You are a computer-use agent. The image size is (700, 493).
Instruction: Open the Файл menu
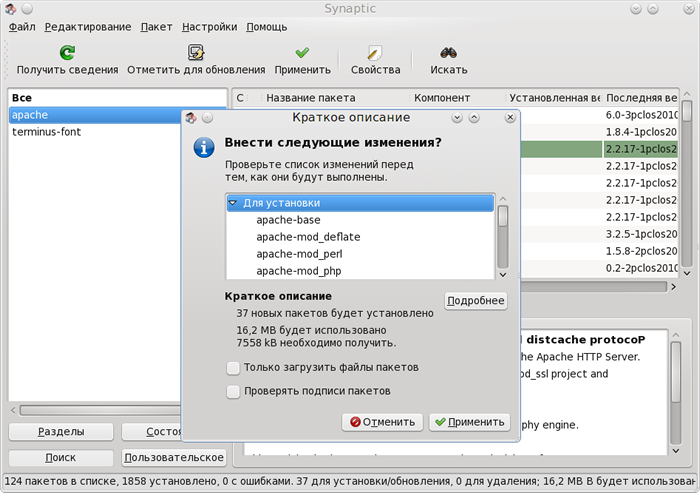coord(22,27)
